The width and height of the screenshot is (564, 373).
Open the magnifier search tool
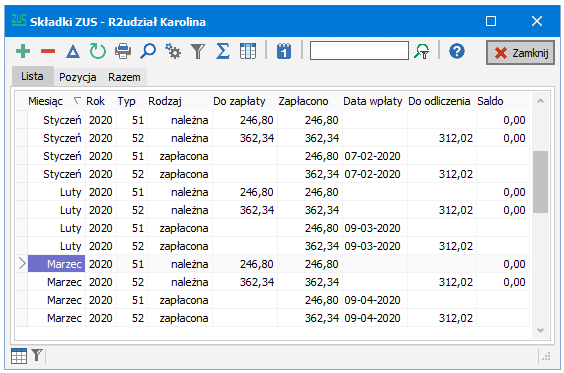coord(148,51)
